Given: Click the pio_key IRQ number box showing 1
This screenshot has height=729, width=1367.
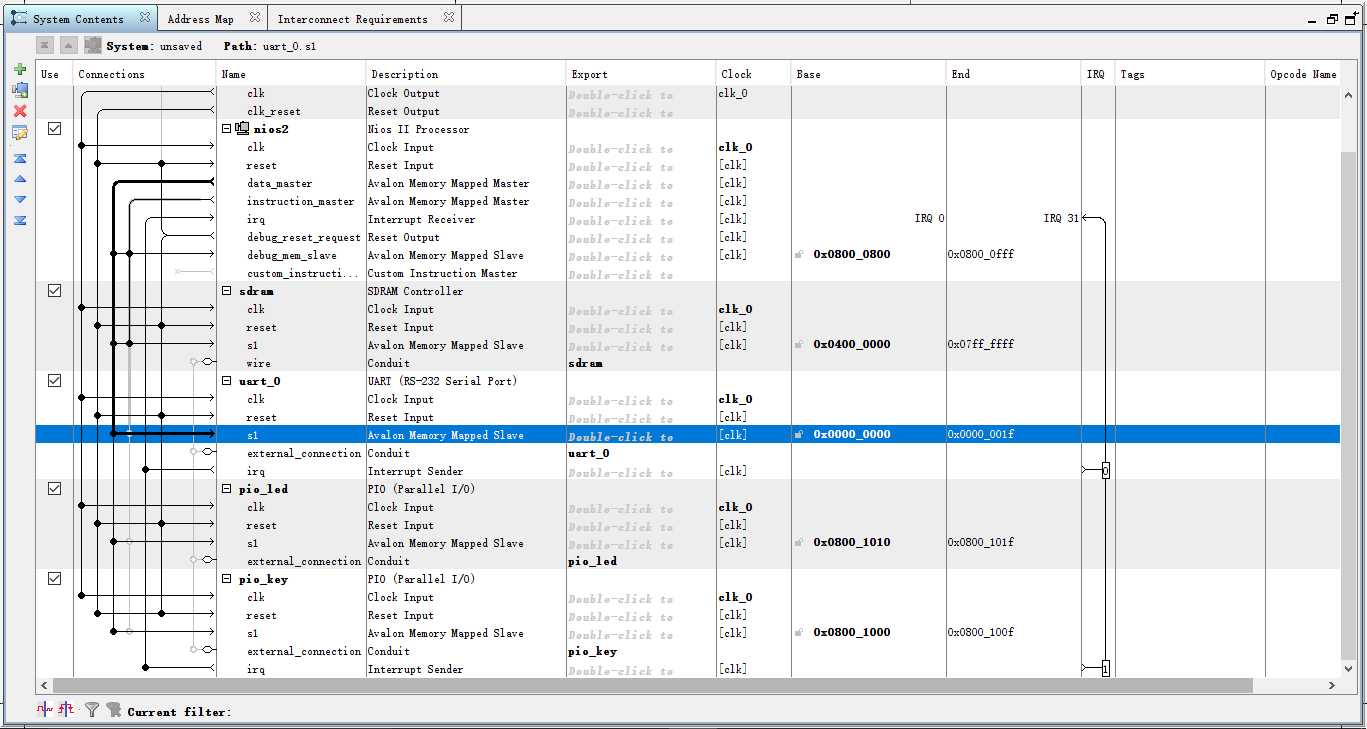Looking at the screenshot, I should [1105, 669].
